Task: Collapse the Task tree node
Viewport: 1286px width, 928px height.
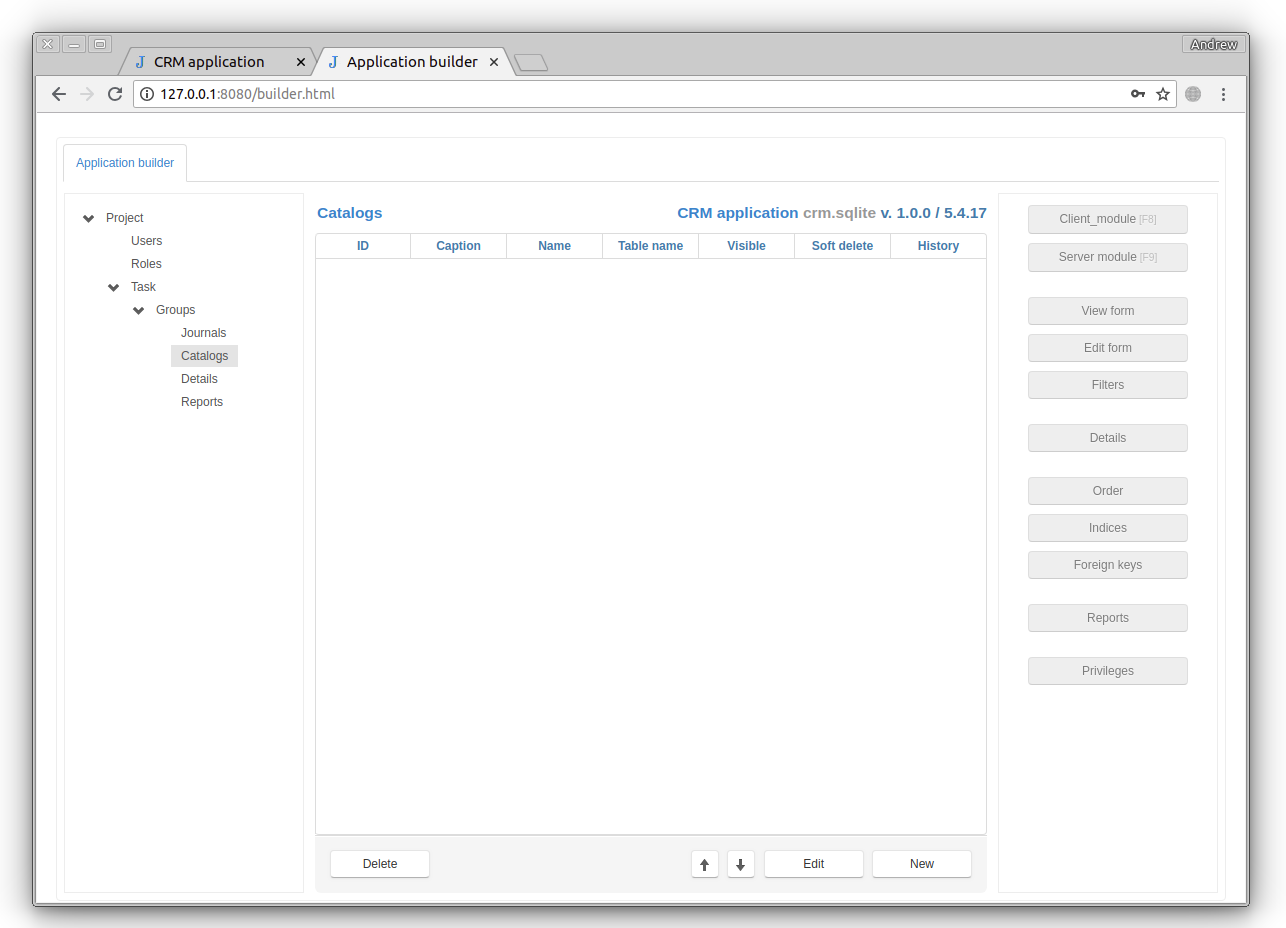Action: pos(114,287)
